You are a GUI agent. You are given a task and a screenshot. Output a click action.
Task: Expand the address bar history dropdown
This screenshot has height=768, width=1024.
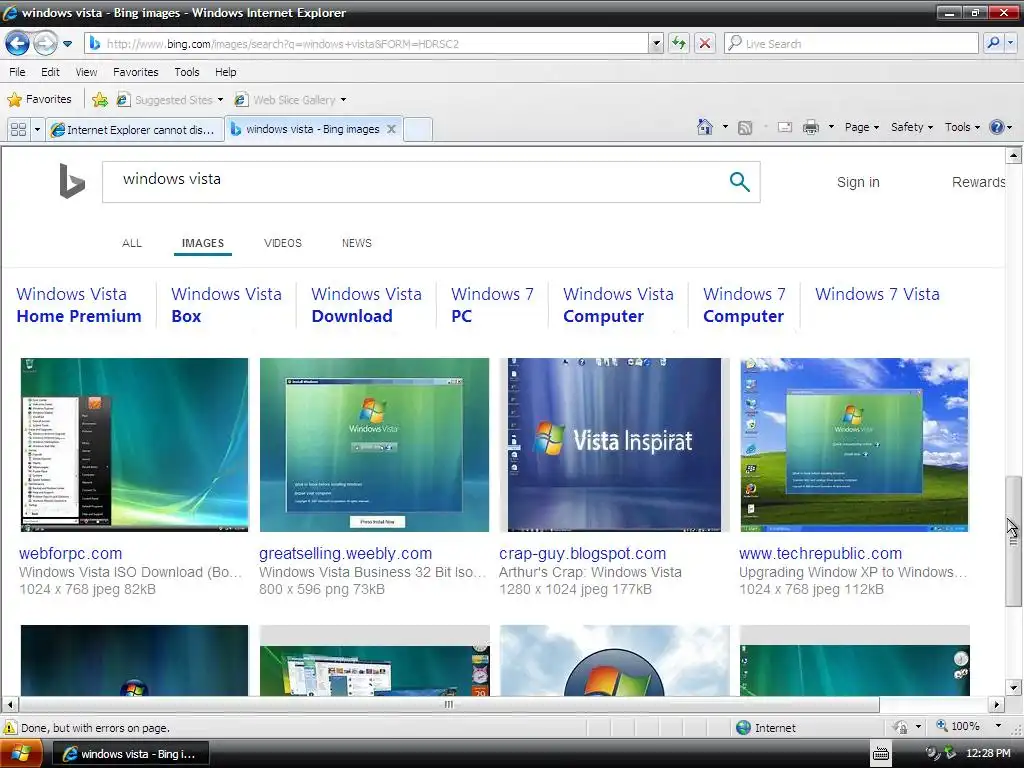(x=656, y=44)
